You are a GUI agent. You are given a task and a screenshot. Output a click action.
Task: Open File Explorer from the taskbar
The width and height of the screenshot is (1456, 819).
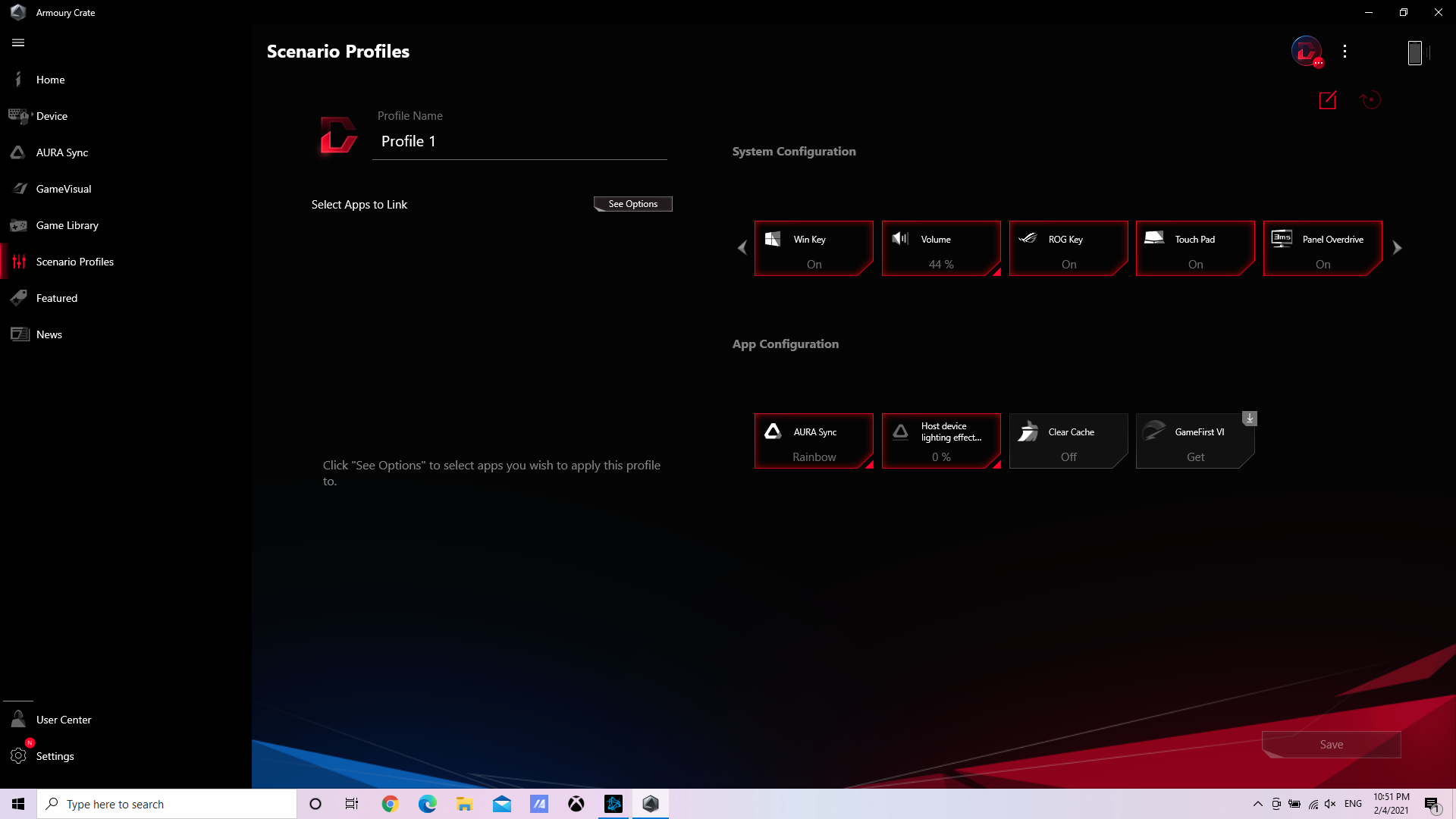(464, 804)
